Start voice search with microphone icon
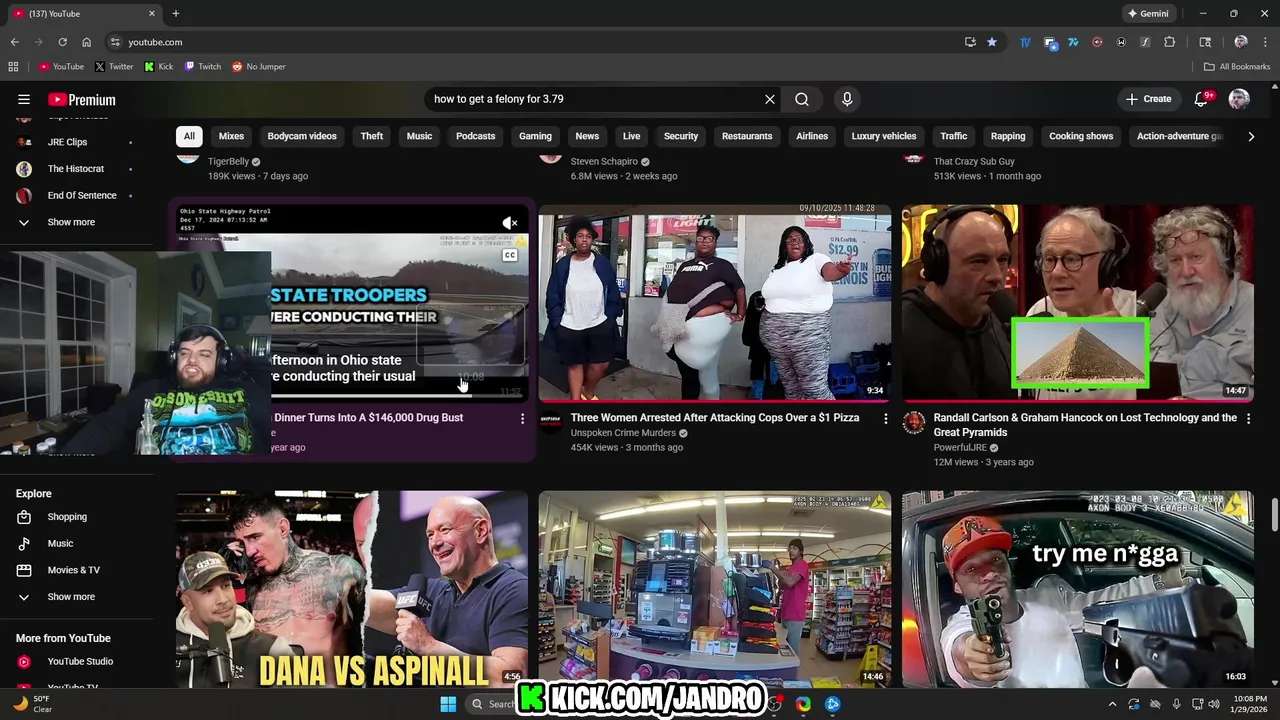The width and height of the screenshot is (1280, 720). (x=847, y=99)
